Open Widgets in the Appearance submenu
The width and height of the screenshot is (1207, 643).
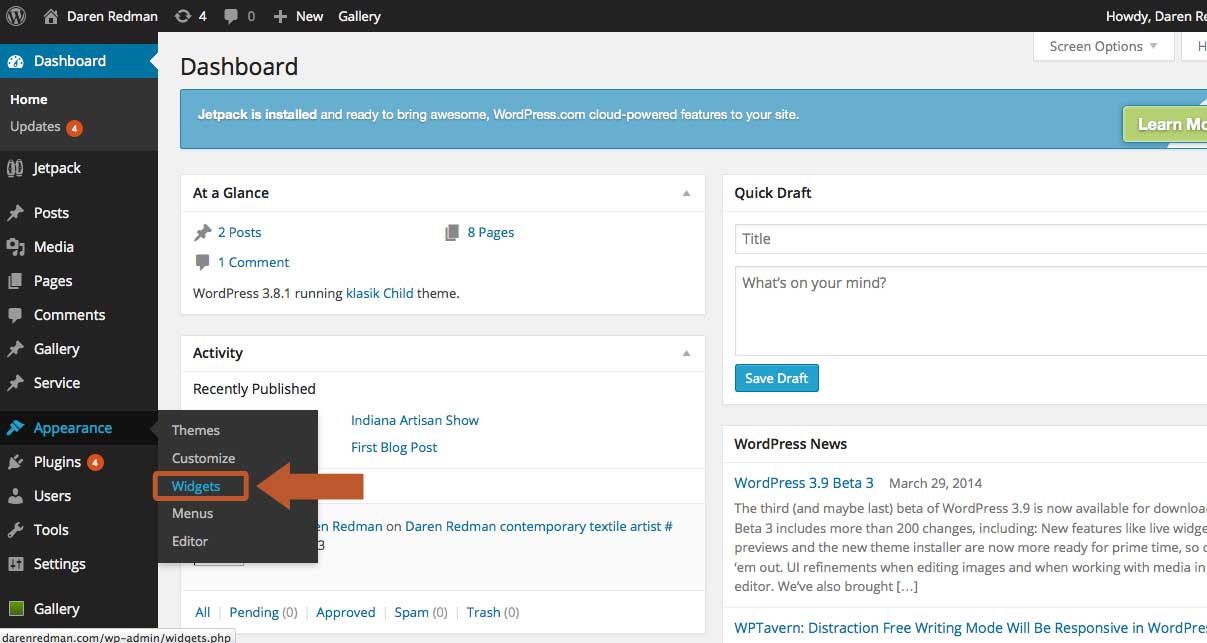[196, 486]
